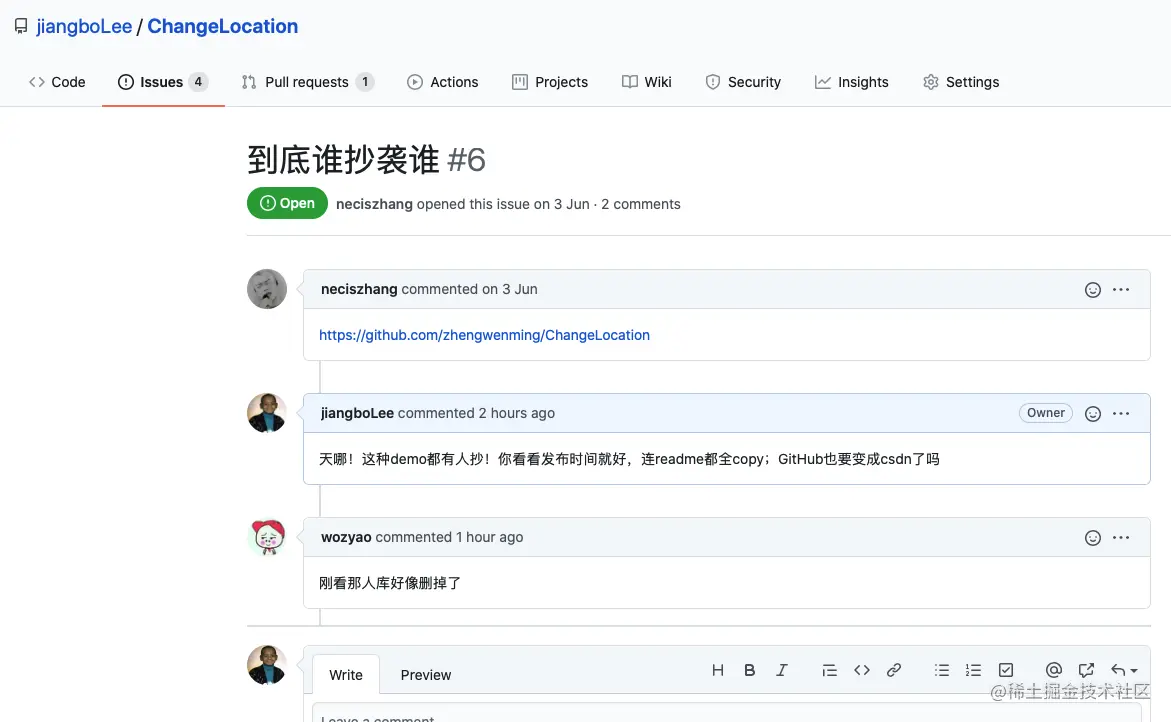This screenshot has height=722, width=1171.
Task: Open the jiangboLee owner link
Action: pos(84,26)
